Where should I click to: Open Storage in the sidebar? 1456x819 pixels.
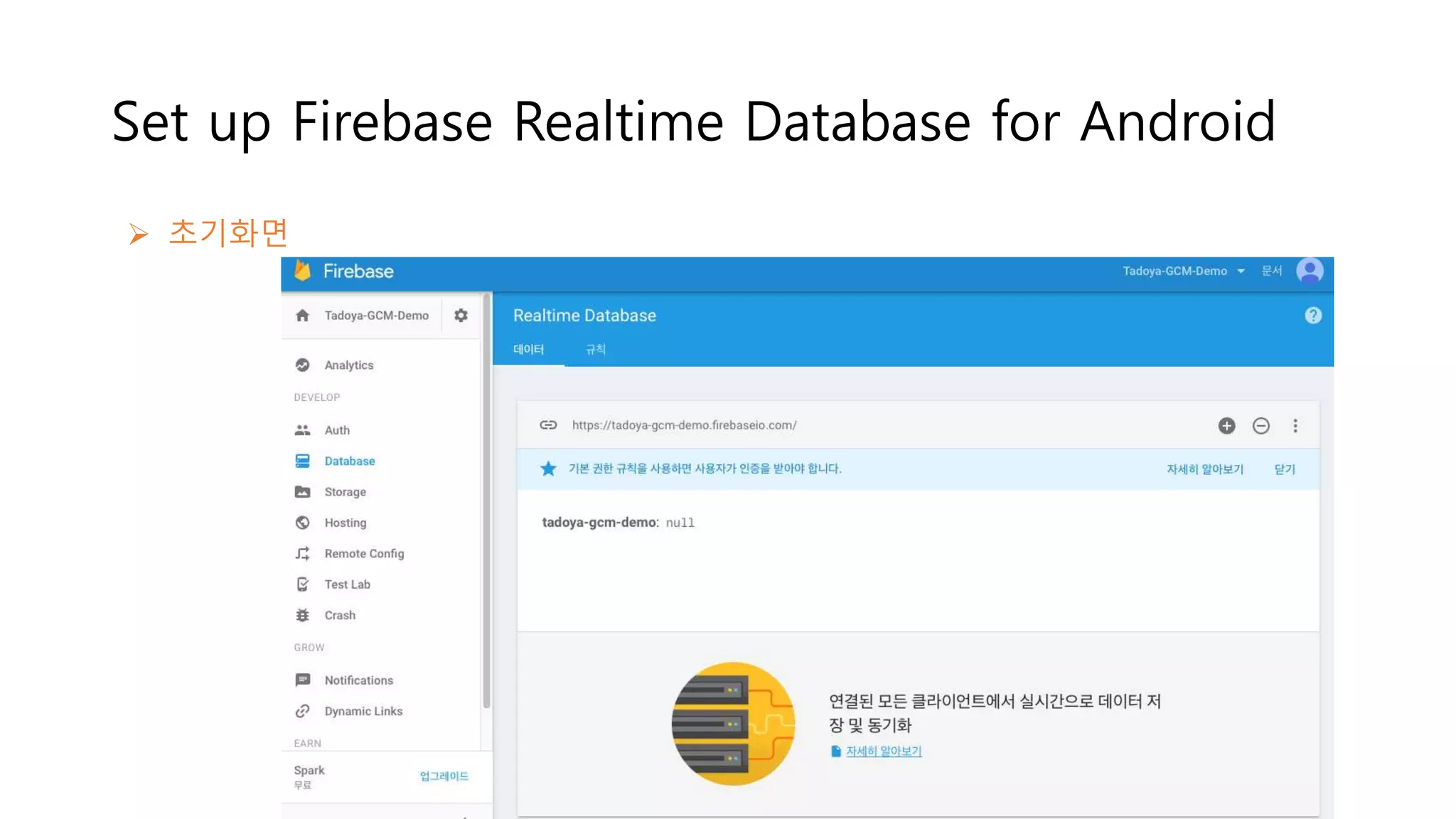345,492
